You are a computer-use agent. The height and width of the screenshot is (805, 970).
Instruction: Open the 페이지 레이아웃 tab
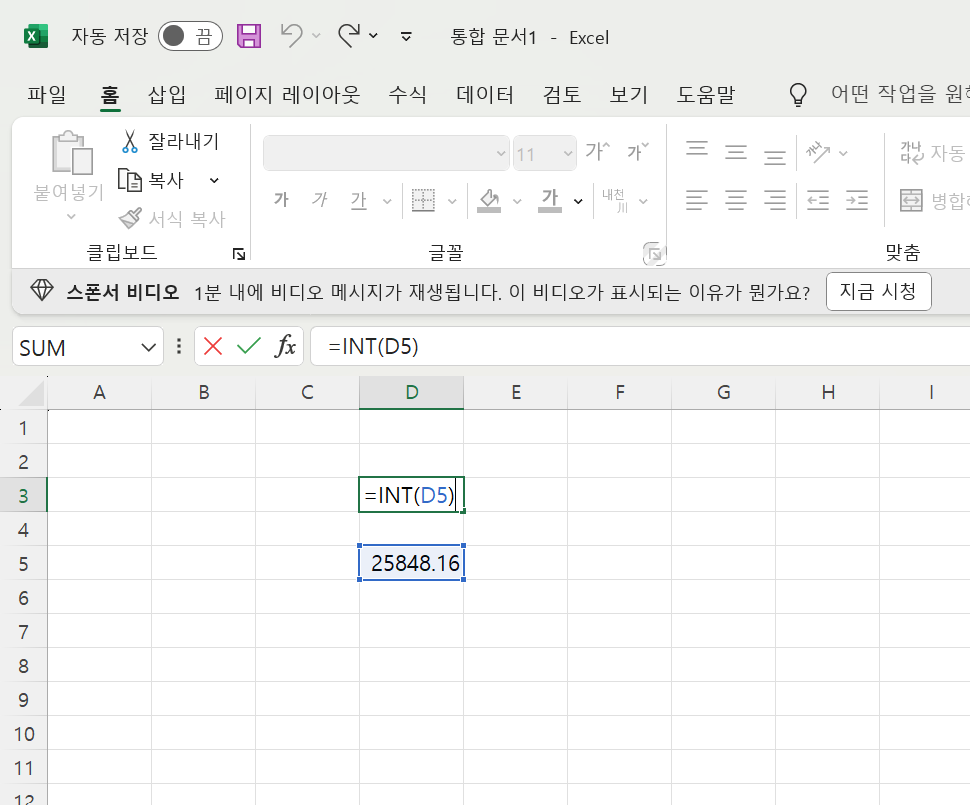click(287, 94)
